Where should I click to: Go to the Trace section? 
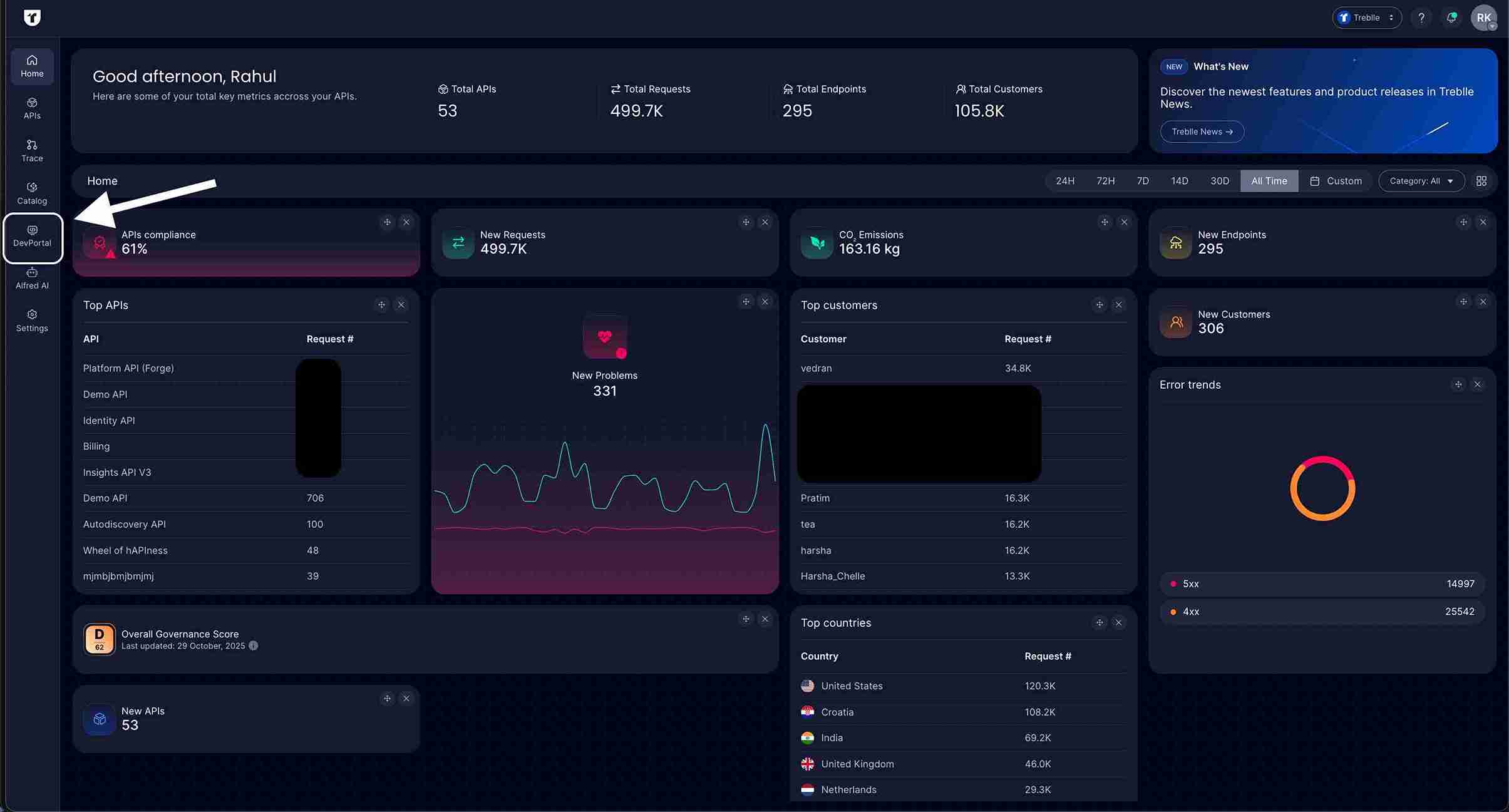[32, 151]
